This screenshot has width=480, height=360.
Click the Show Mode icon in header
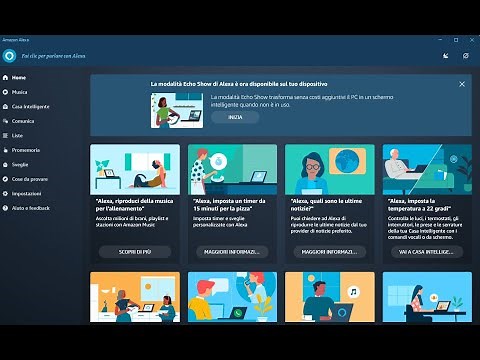click(446, 56)
